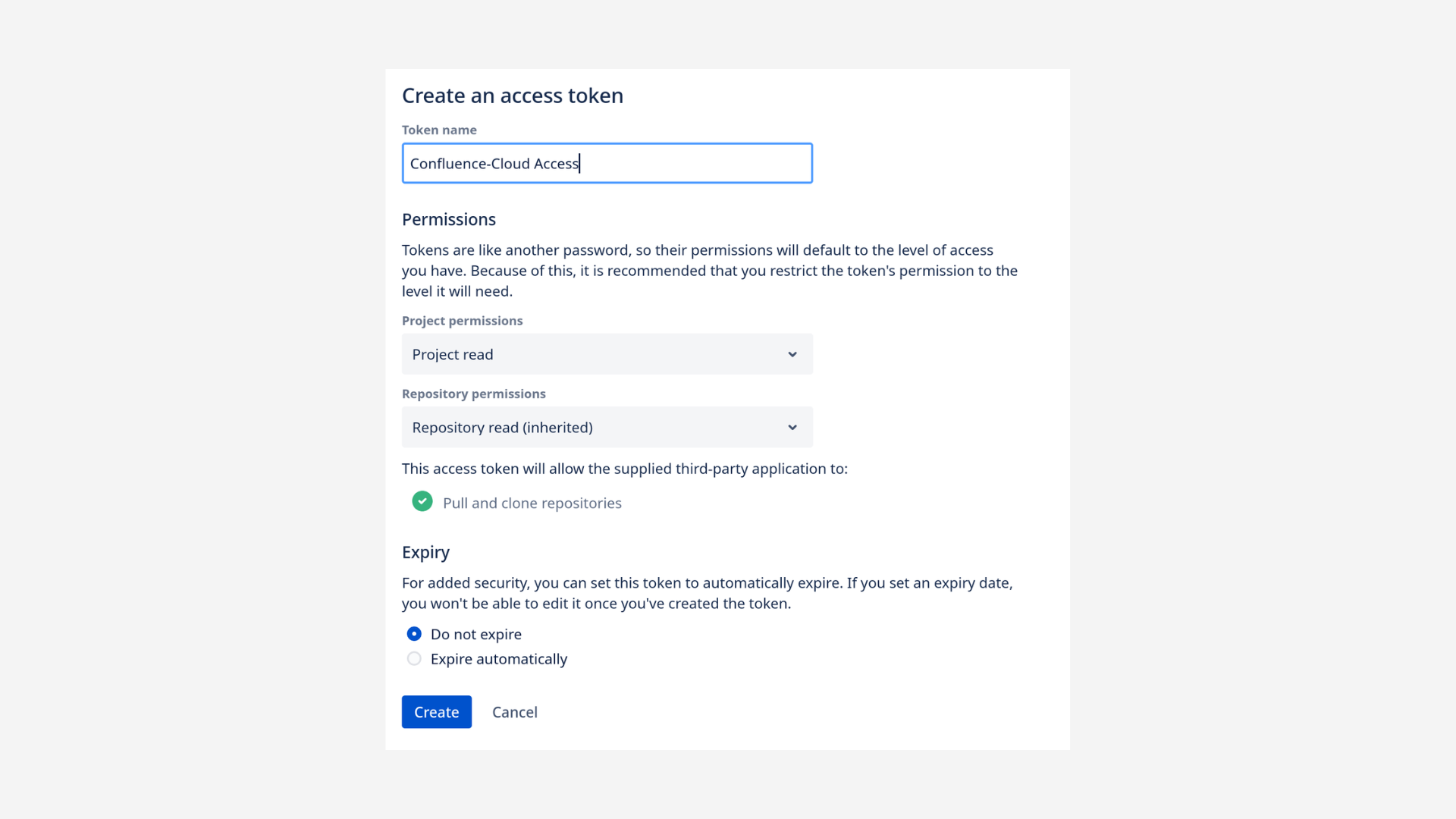
Task: Click the Pull and clone repositories label
Action: [532, 502]
